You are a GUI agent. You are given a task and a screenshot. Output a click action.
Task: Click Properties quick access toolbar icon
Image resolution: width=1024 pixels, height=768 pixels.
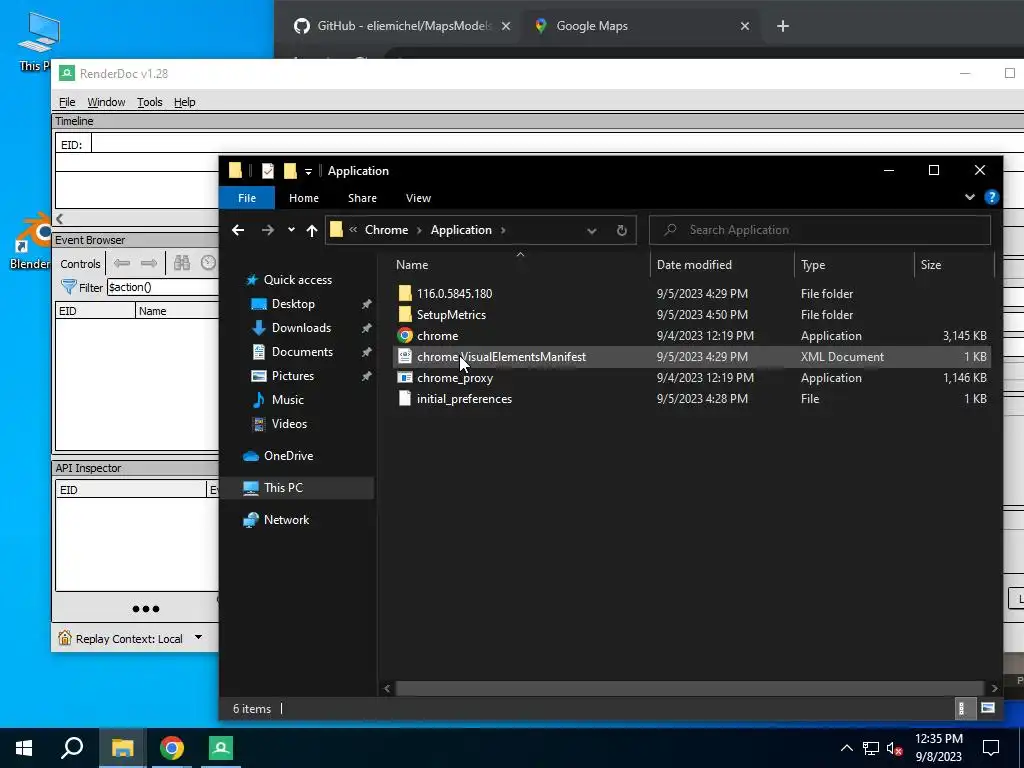268,171
